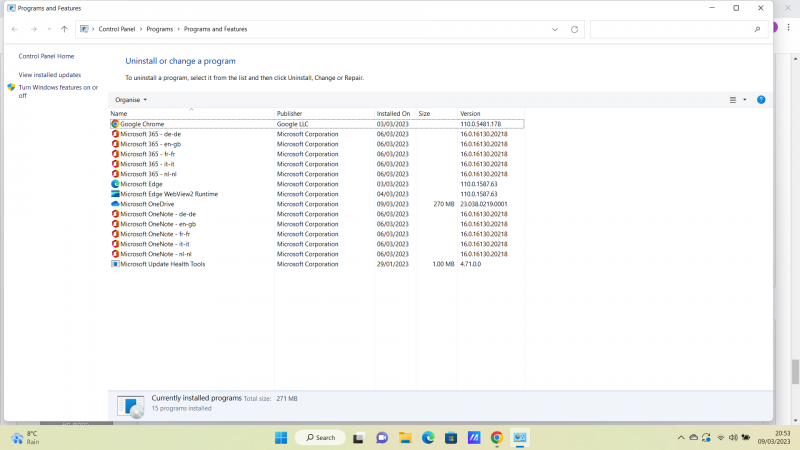Click the Microsoft OneNote - en-gb Office icon
The image size is (800, 450).
pos(115,223)
